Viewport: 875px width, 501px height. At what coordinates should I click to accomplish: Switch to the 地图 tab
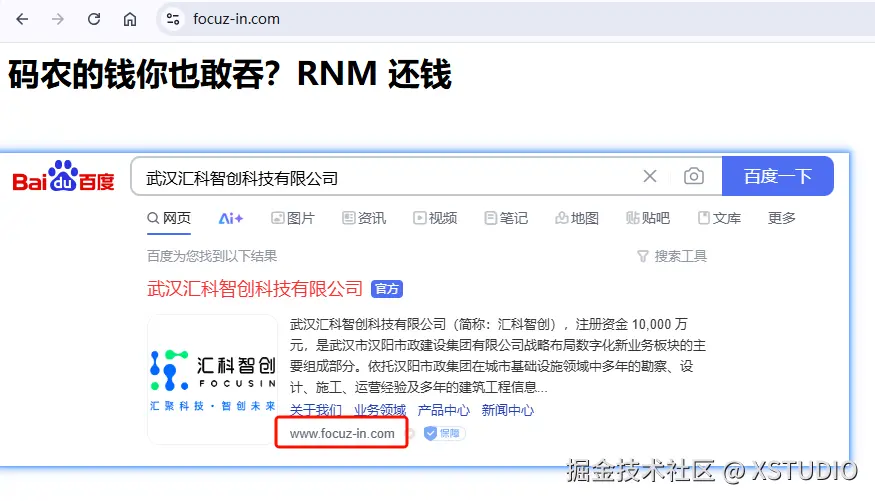pyautogui.click(x=577, y=218)
